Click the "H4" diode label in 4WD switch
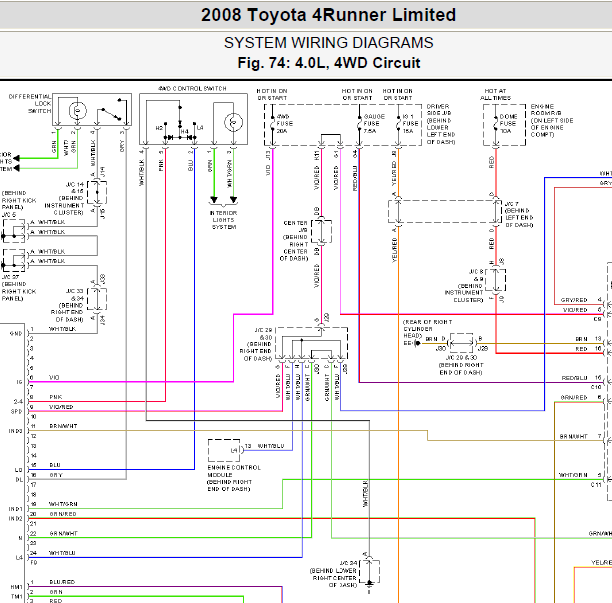 [x=184, y=132]
